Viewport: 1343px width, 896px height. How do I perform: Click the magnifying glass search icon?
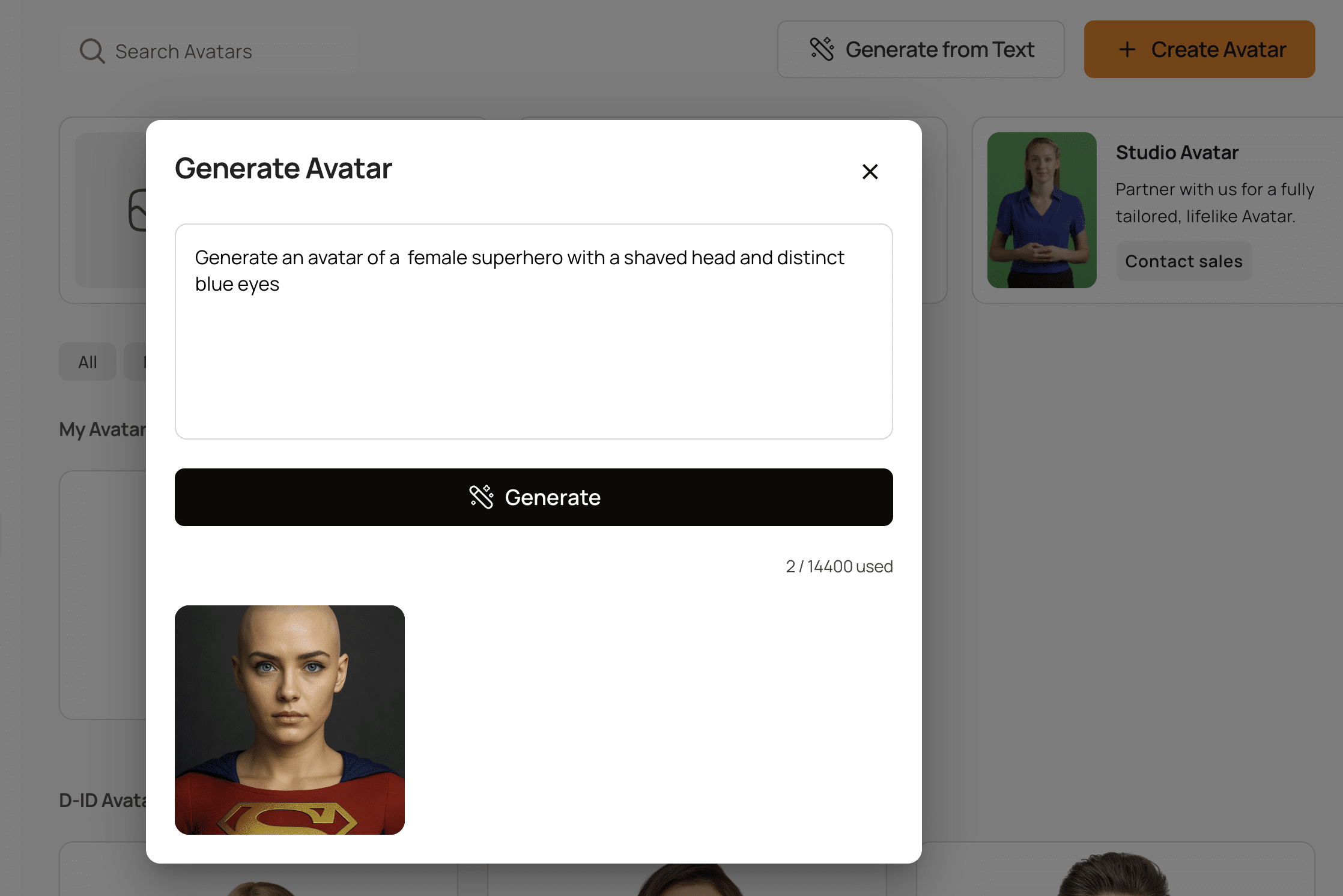92,51
